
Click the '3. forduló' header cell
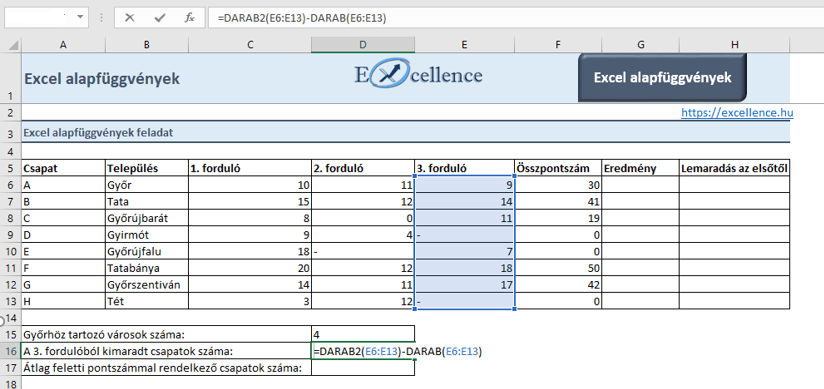click(465, 169)
